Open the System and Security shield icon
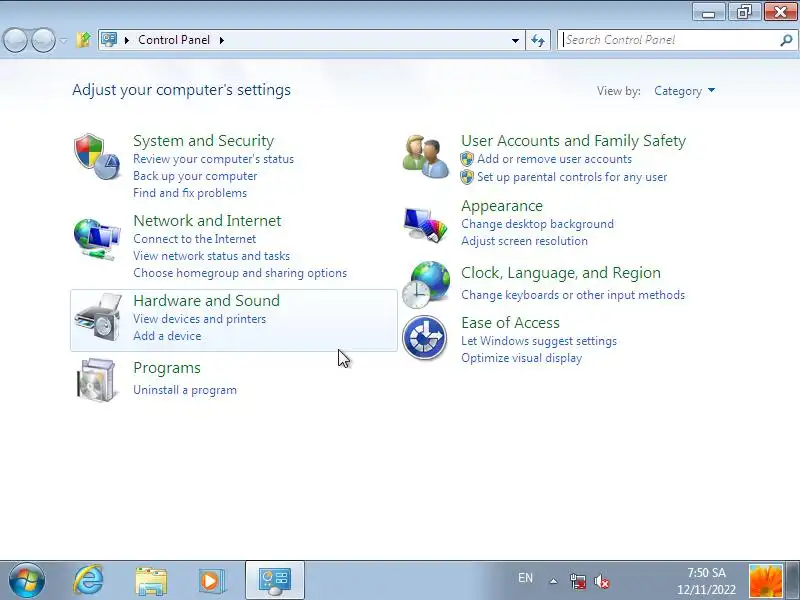The height and width of the screenshot is (600, 800). tap(97, 157)
